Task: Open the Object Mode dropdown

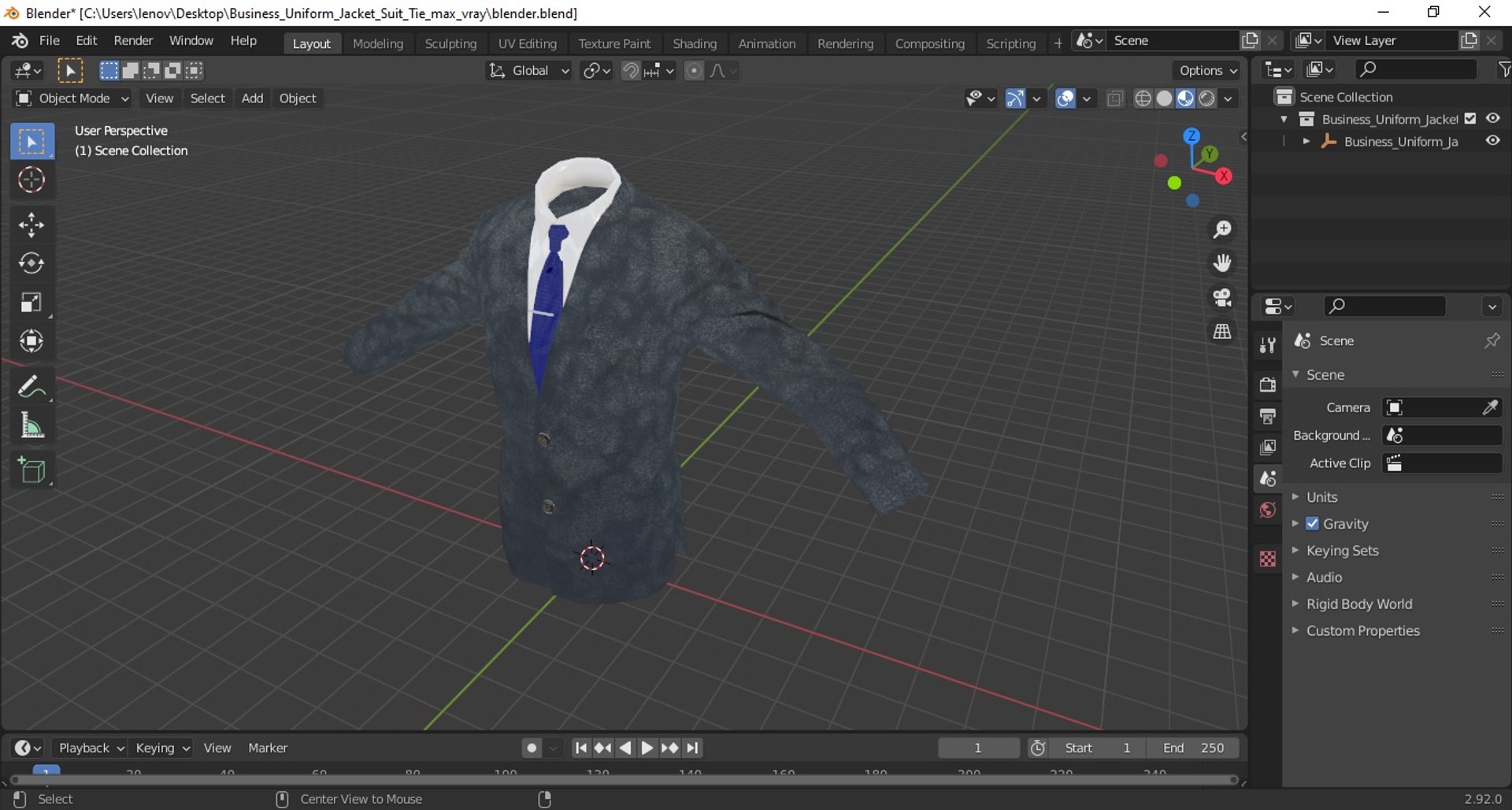Action: [x=72, y=98]
